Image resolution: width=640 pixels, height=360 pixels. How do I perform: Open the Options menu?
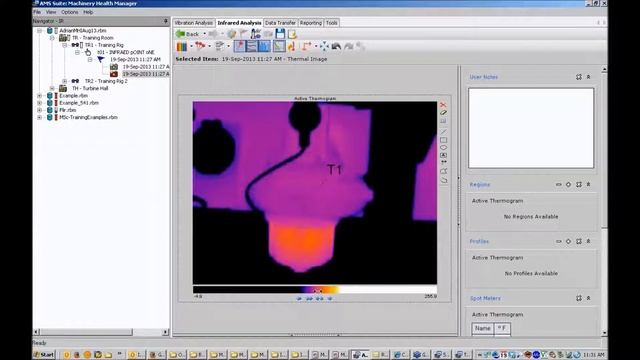(x=69, y=12)
